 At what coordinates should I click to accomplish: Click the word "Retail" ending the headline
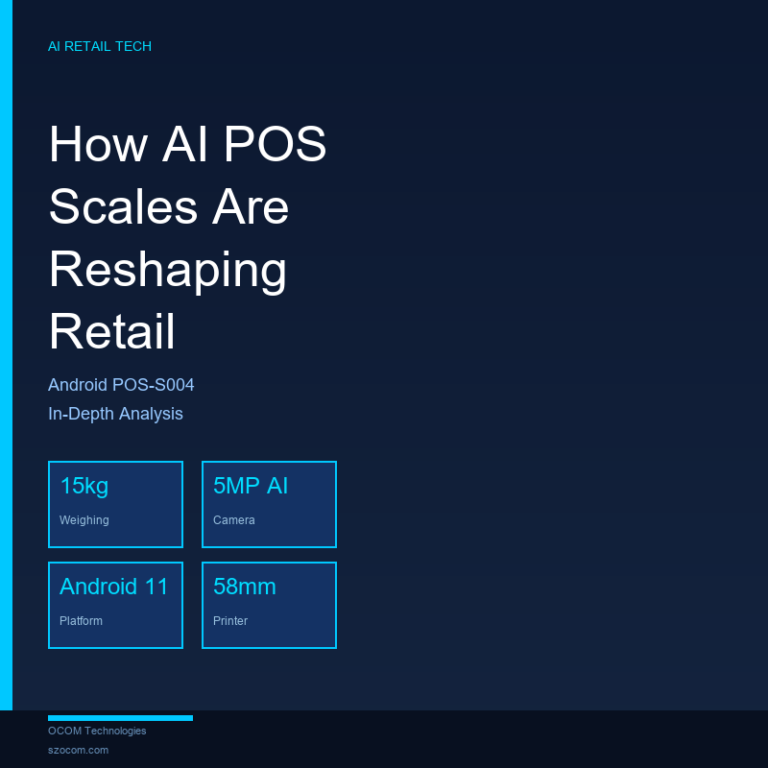click(x=112, y=332)
